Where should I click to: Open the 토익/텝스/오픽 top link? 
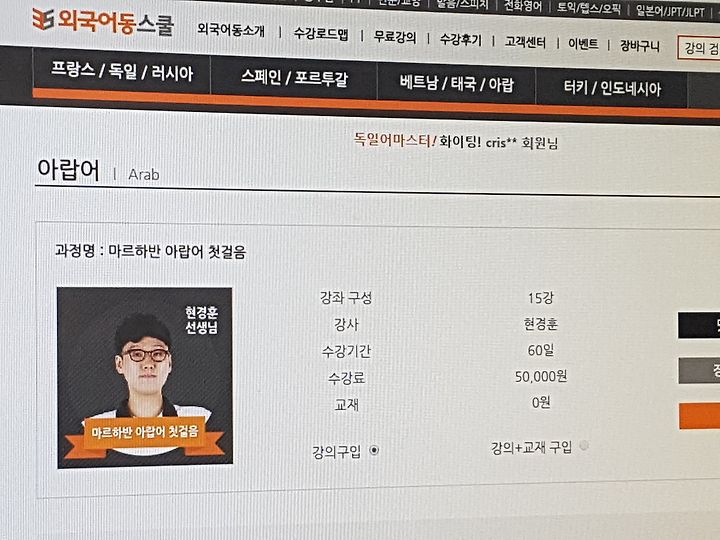point(589,8)
